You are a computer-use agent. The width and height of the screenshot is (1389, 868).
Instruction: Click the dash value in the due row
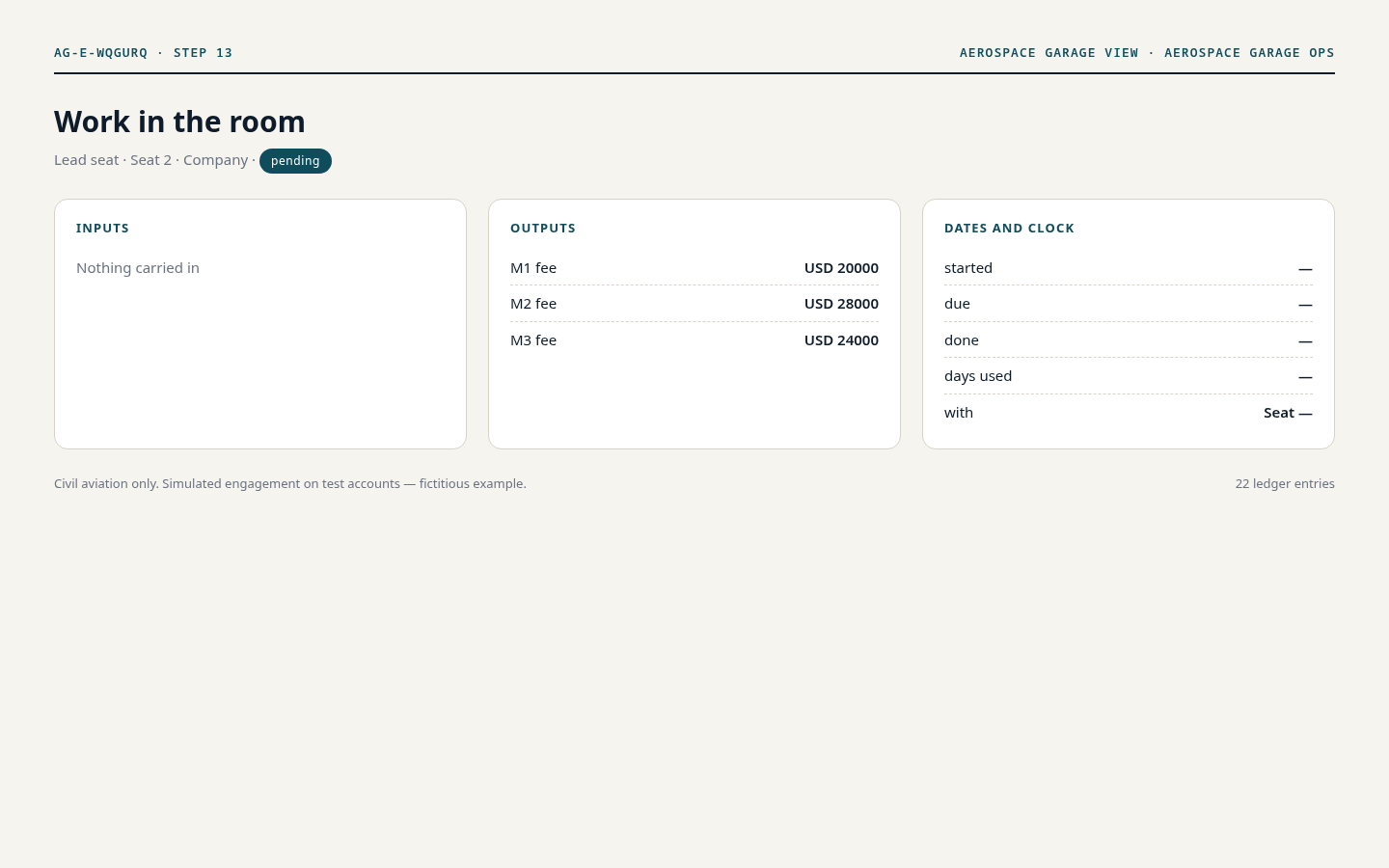coord(1305,305)
